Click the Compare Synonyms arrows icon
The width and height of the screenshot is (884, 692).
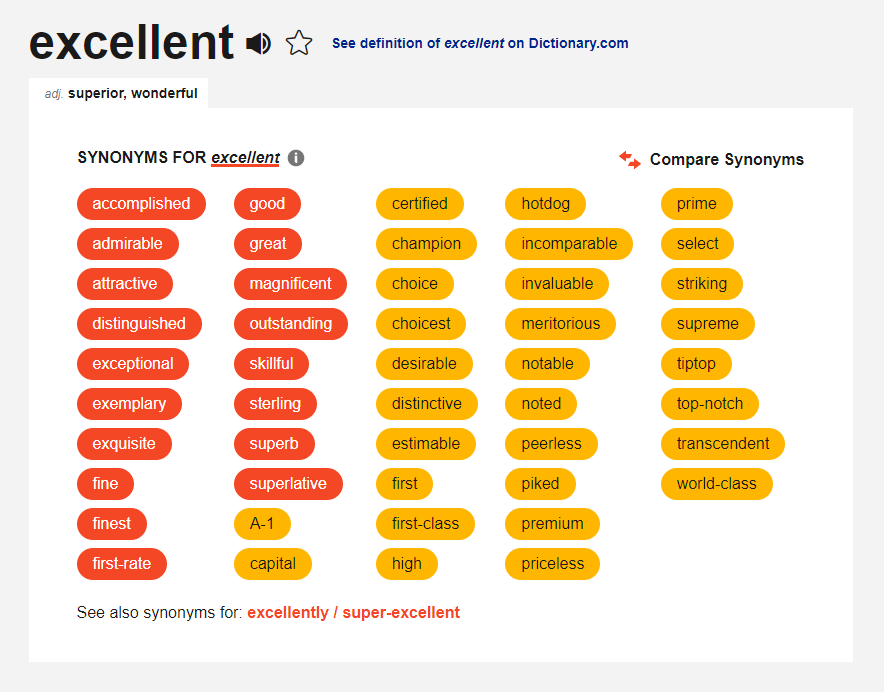[630, 160]
